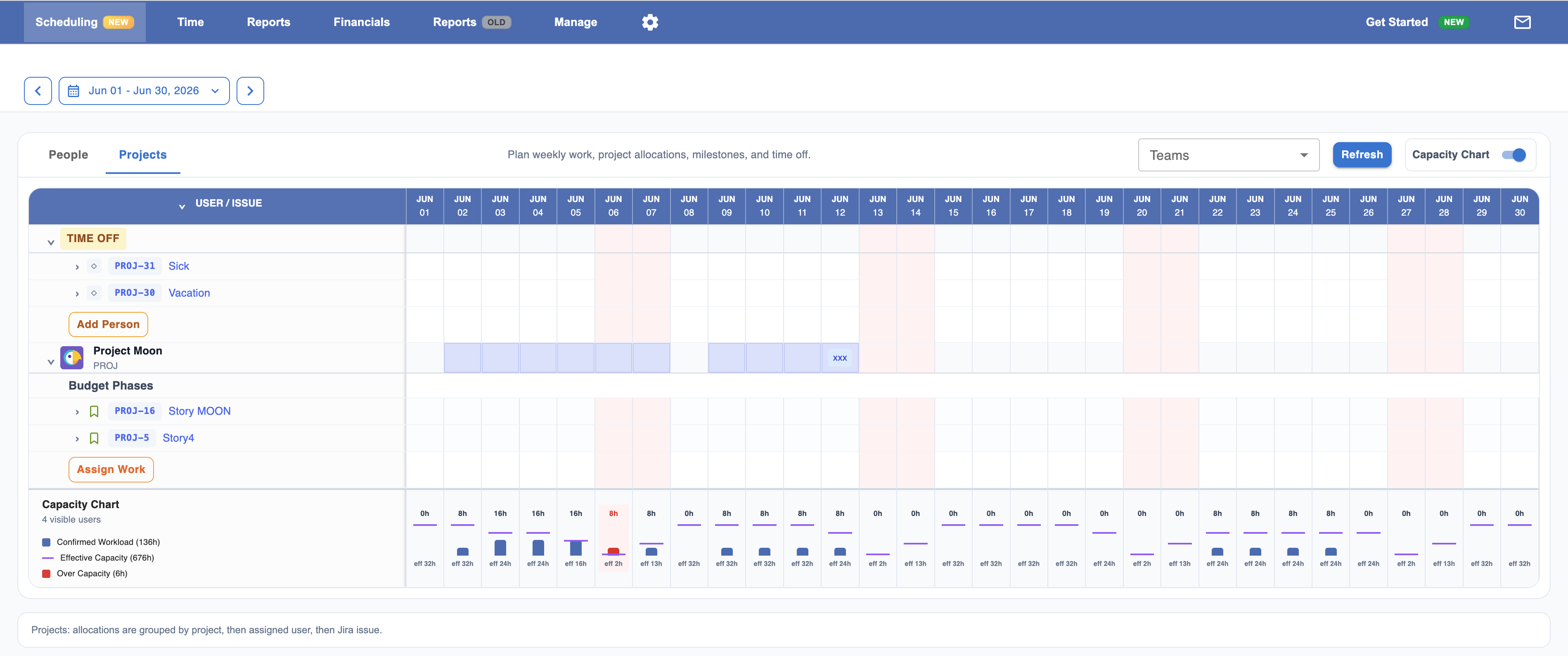Click the eff 16h label on Jun 05
This screenshot has width=1568, height=656.
click(x=576, y=563)
